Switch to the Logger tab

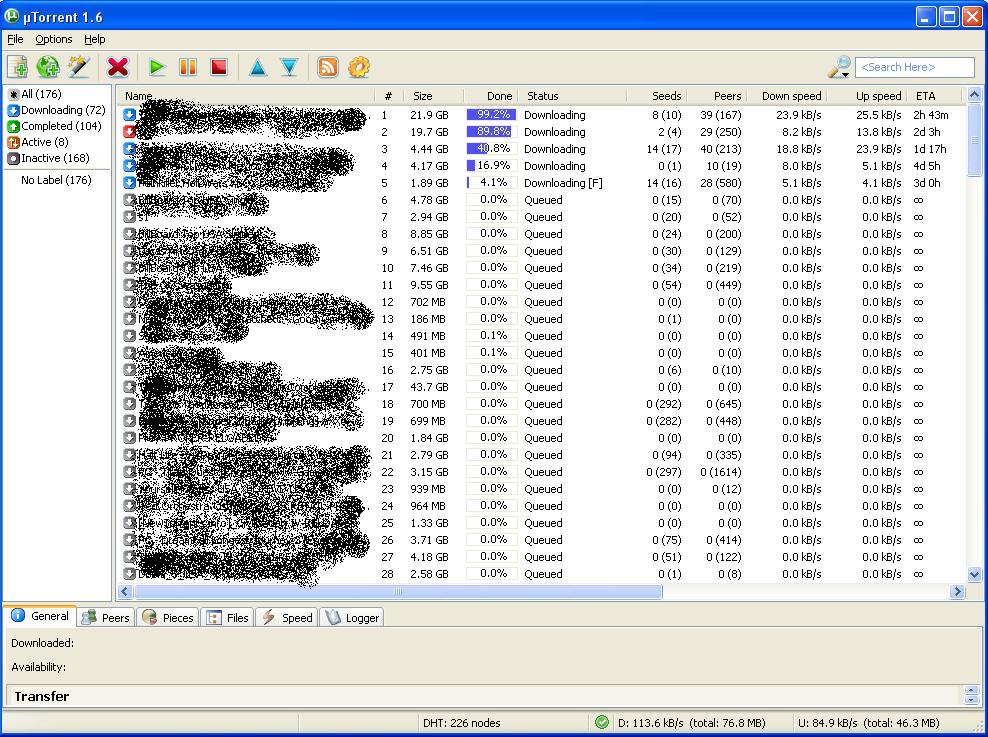coord(352,617)
